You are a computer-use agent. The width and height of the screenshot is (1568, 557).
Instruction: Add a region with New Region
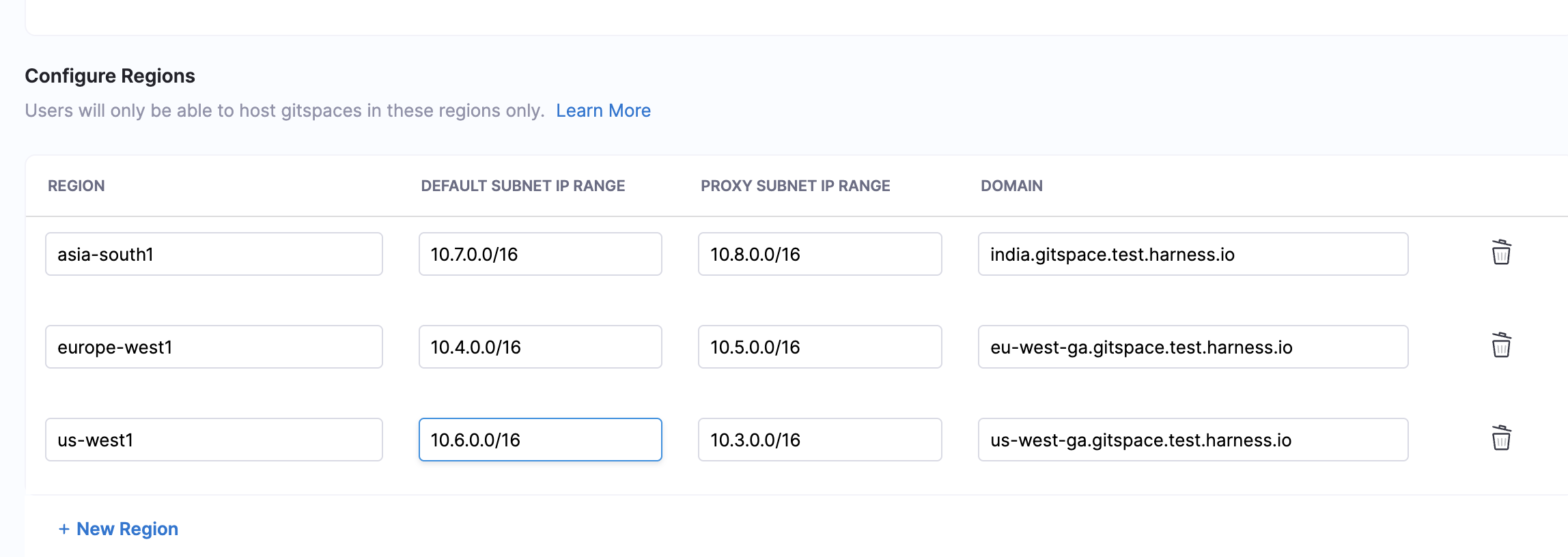118,529
